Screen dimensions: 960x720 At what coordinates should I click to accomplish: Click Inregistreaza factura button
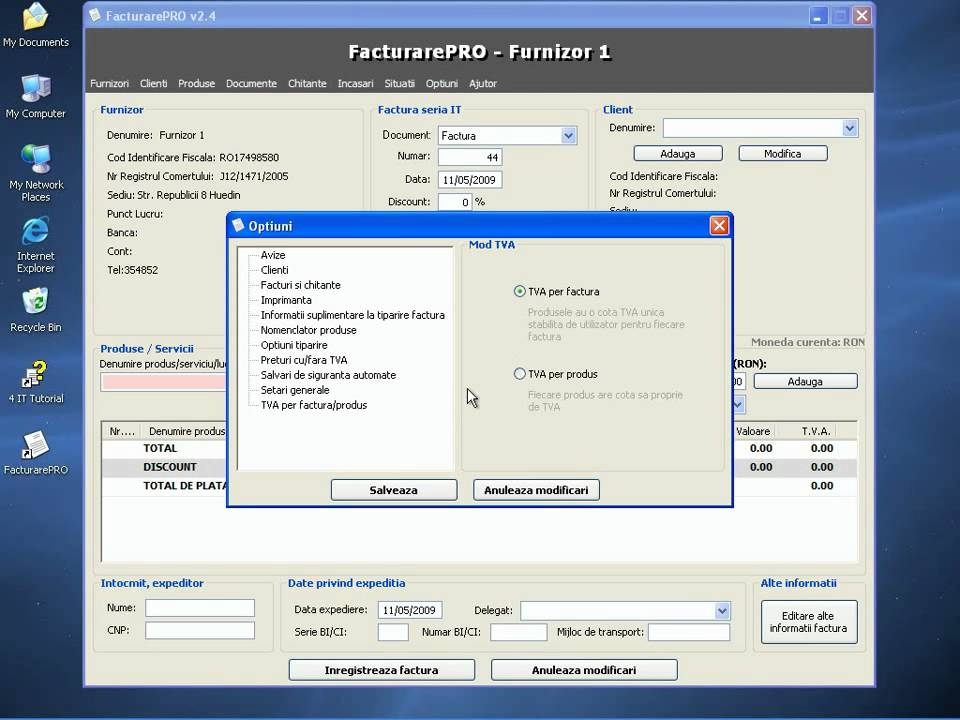tap(381, 670)
